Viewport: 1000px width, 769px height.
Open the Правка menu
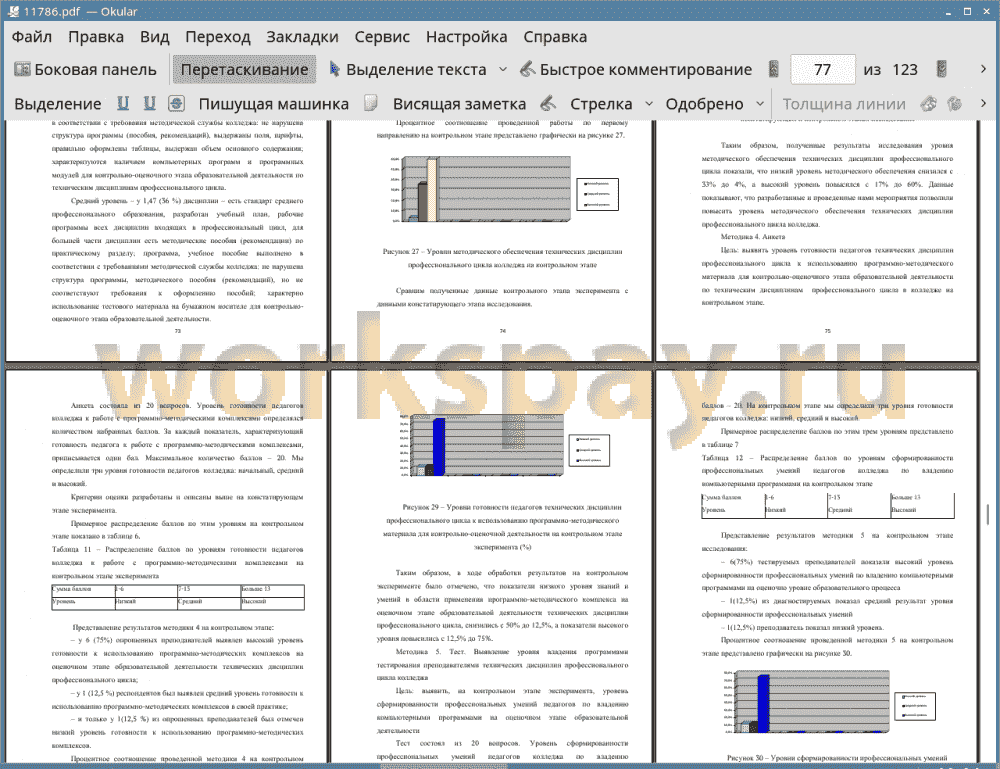pyautogui.click(x=96, y=37)
